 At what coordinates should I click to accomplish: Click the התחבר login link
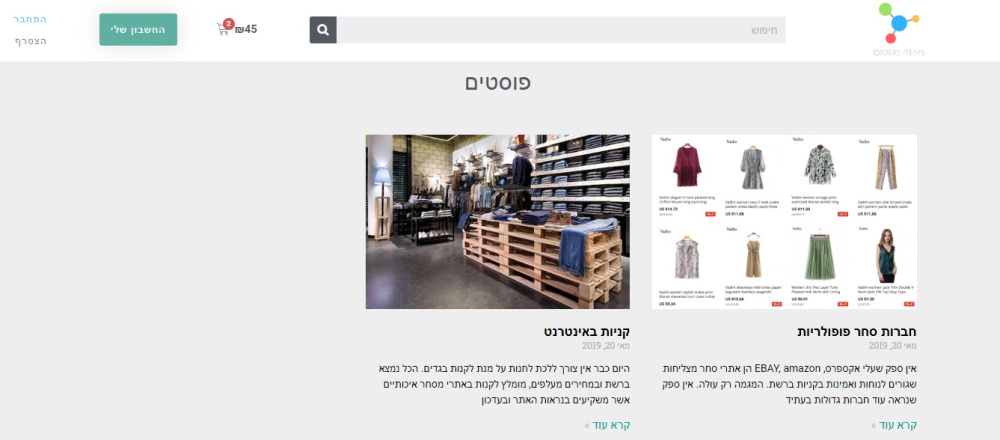[30, 19]
